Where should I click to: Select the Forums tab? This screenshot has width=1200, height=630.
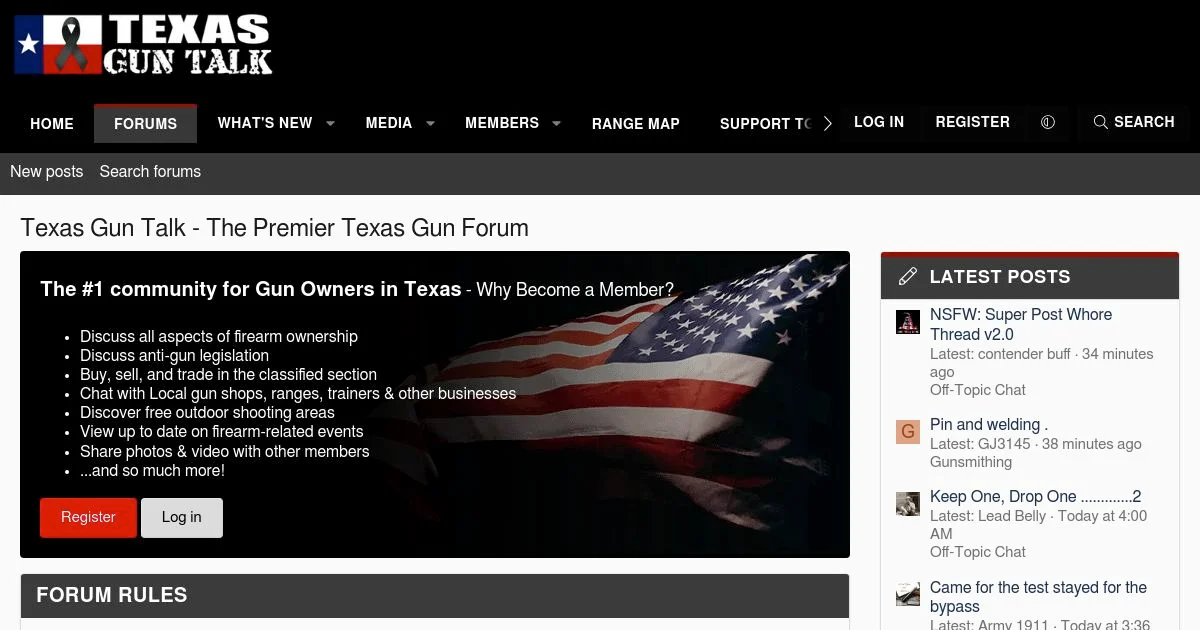145,124
